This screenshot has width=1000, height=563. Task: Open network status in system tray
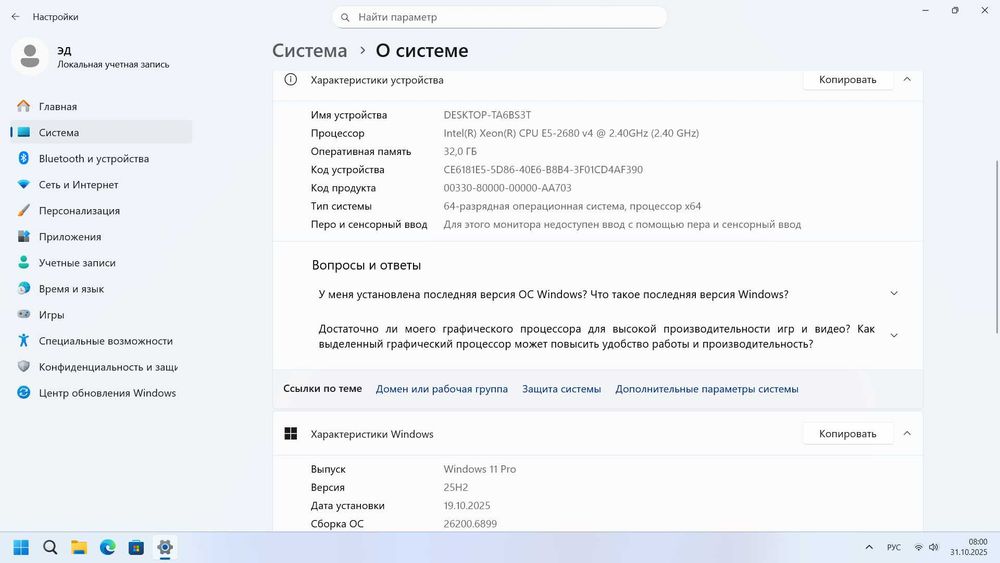pos(918,547)
